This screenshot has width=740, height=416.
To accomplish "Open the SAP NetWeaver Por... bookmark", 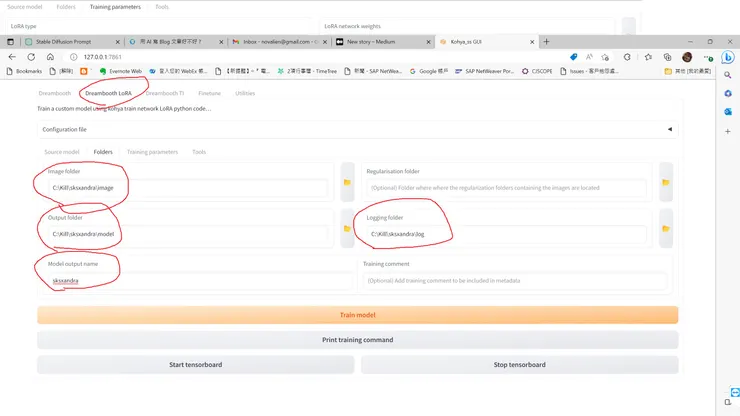I will tap(484, 71).
